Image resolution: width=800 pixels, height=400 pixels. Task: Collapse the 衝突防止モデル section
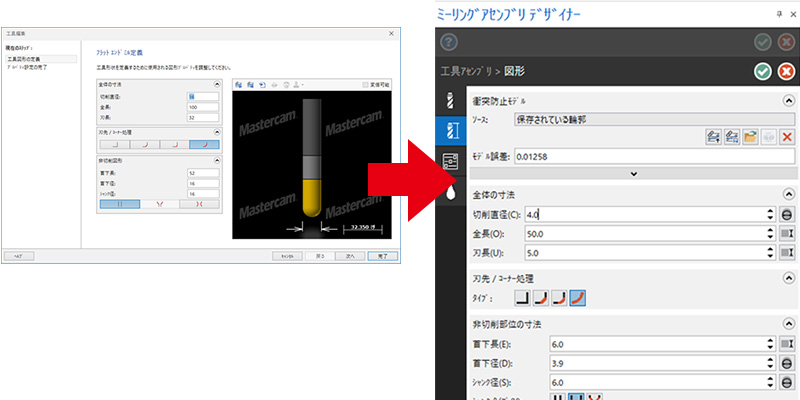click(x=786, y=101)
